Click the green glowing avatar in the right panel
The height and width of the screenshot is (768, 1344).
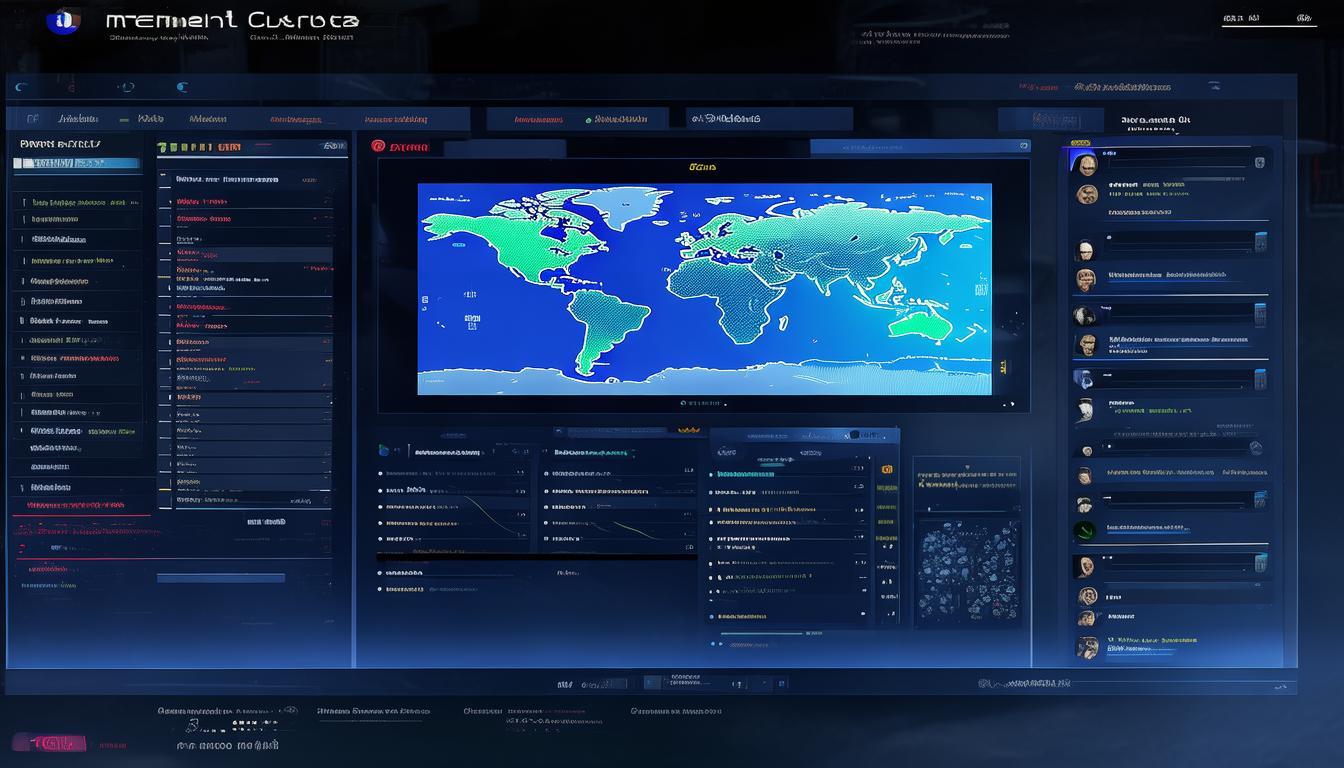coord(1084,531)
